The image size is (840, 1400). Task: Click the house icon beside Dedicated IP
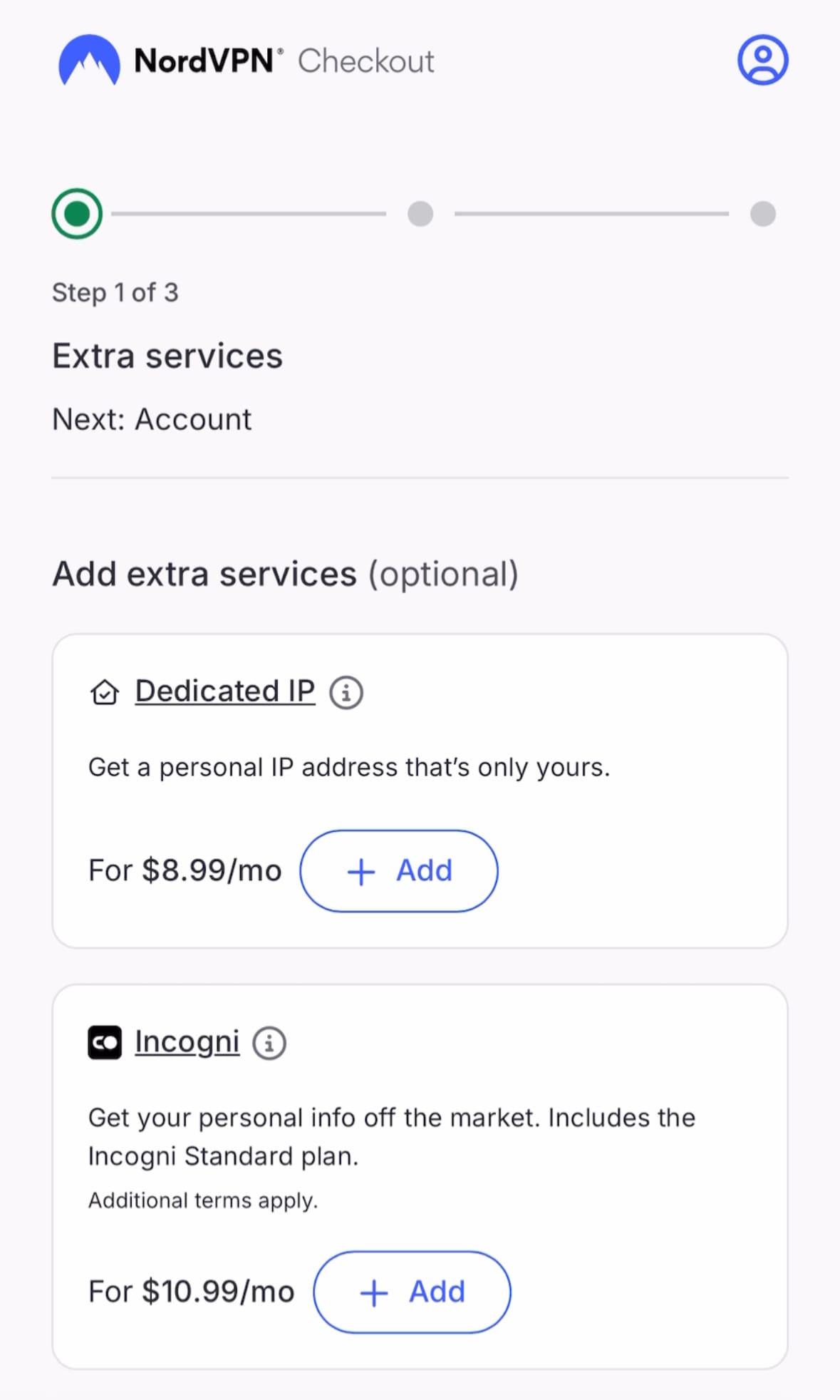(x=105, y=692)
